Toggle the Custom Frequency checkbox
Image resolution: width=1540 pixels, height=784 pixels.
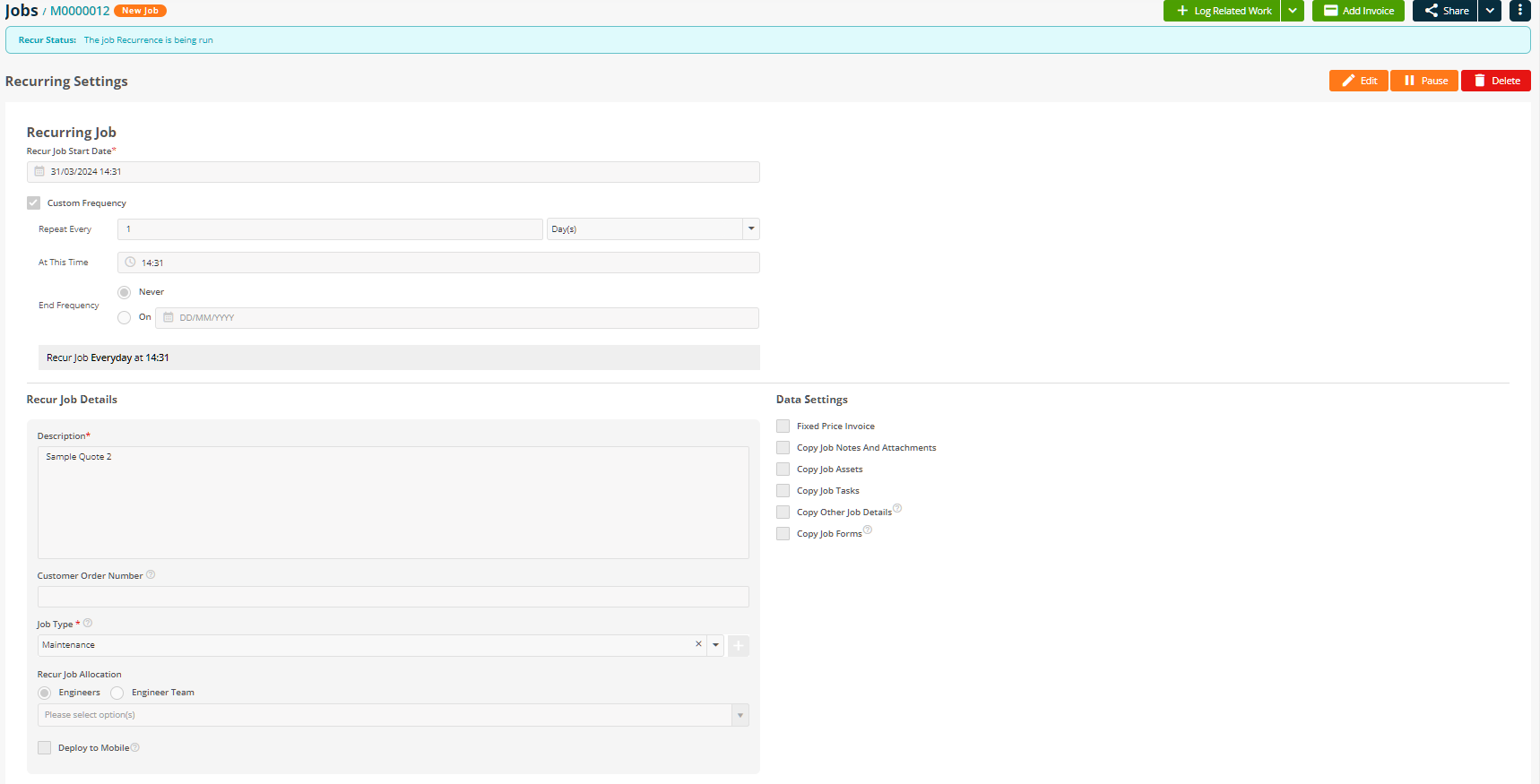click(x=34, y=203)
